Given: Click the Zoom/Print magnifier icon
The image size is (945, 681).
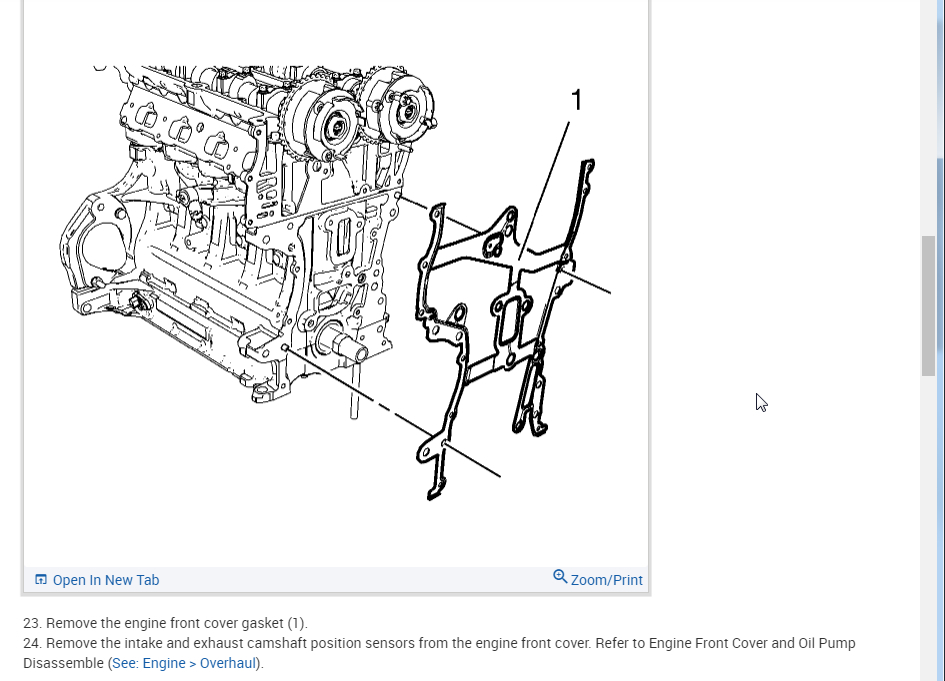Looking at the screenshot, I should (x=560, y=577).
